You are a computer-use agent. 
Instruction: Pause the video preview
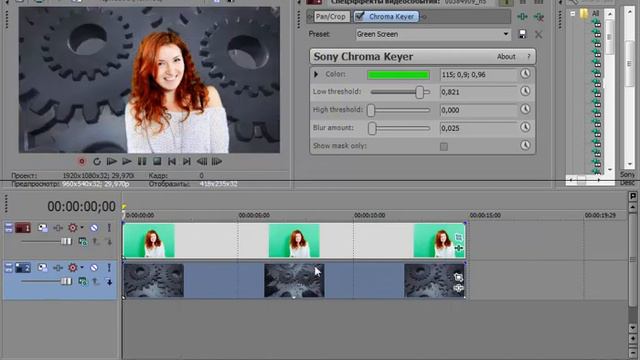(x=142, y=162)
